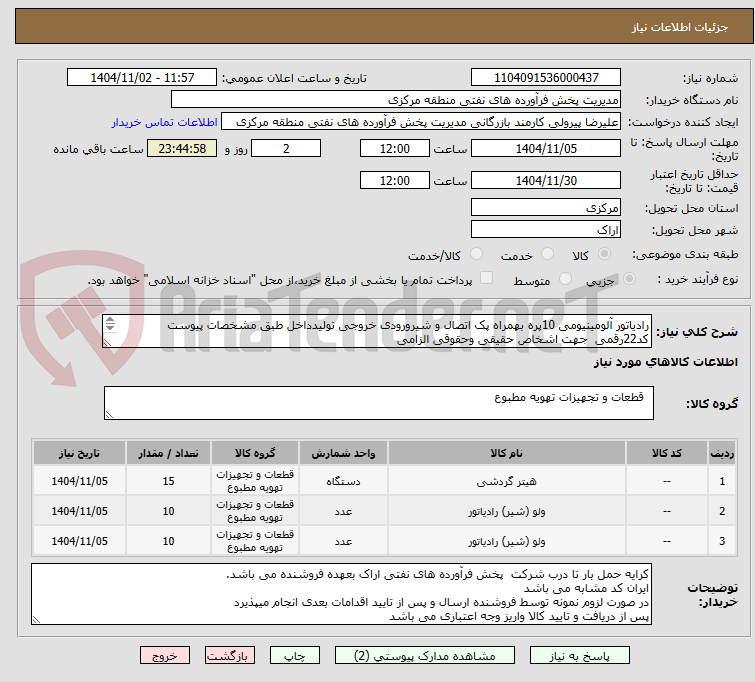Toggle the اسناد خزانه اسلامی payment checkbox
The width and height of the screenshot is (755, 682).
(486, 278)
